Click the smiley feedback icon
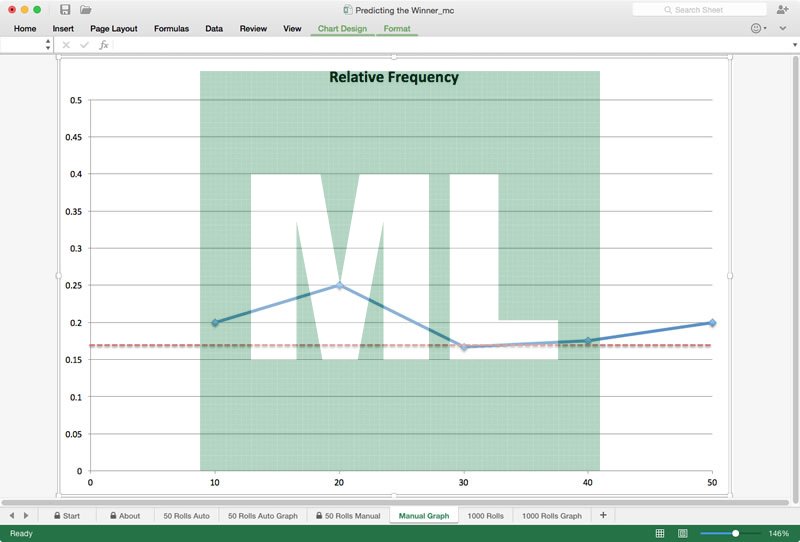 [757, 28]
